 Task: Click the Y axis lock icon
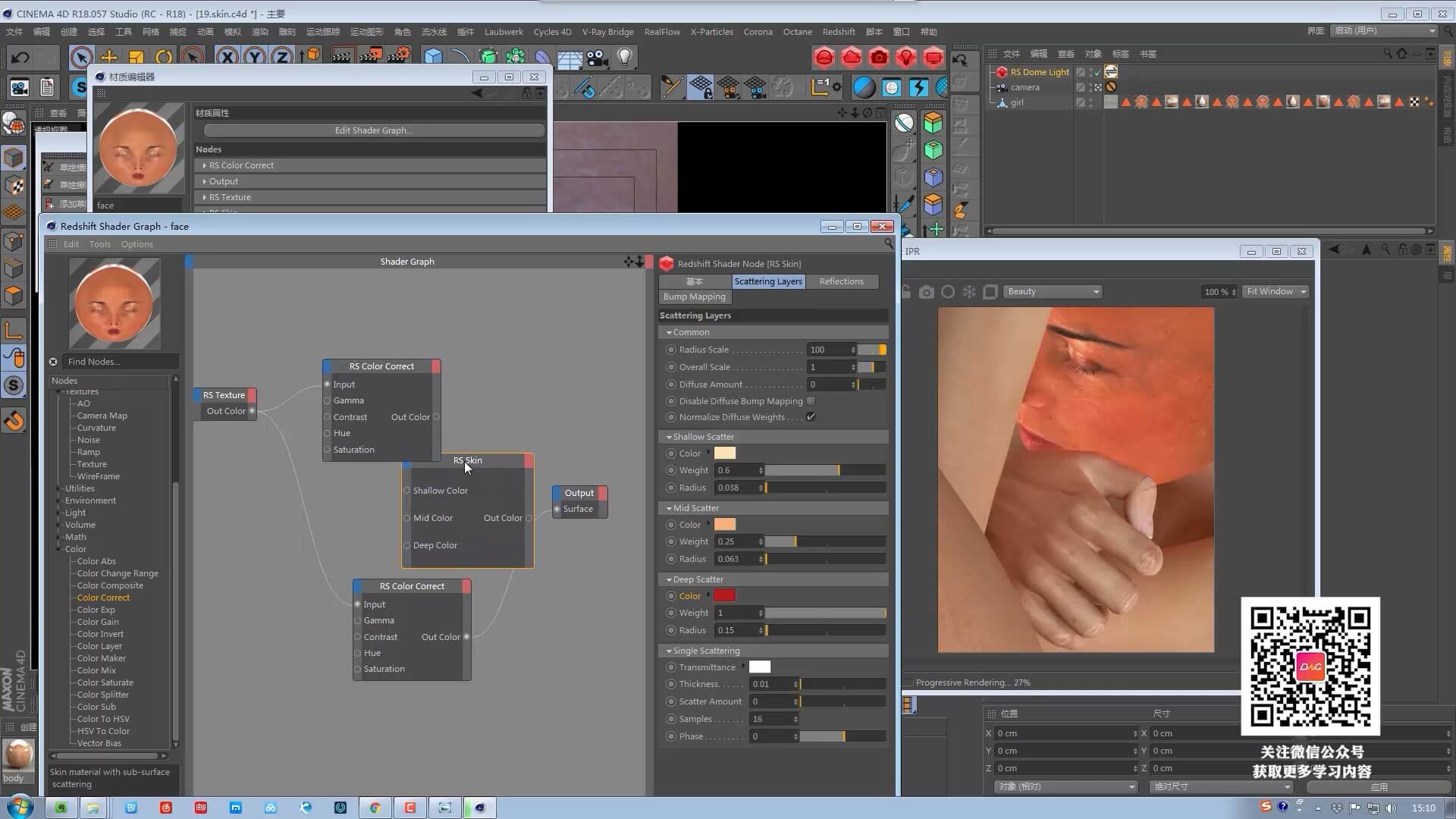click(x=254, y=57)
